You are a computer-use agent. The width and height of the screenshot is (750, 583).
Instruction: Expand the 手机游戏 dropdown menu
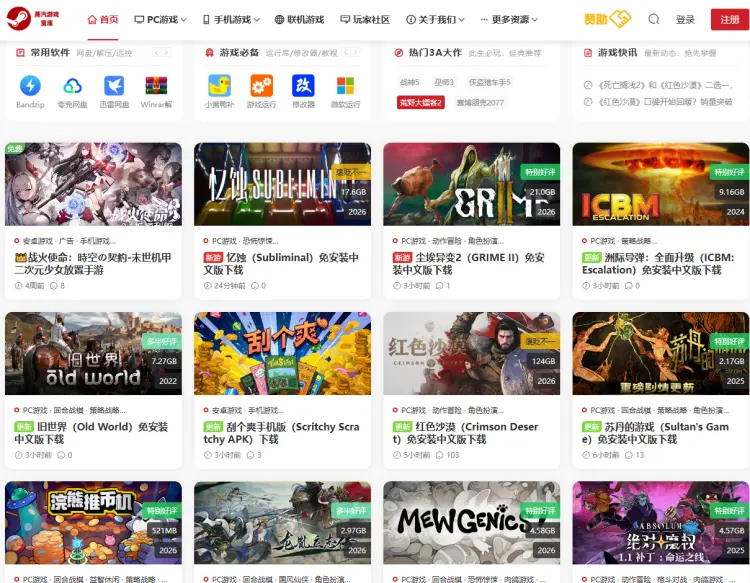click(x=232, y=20)
